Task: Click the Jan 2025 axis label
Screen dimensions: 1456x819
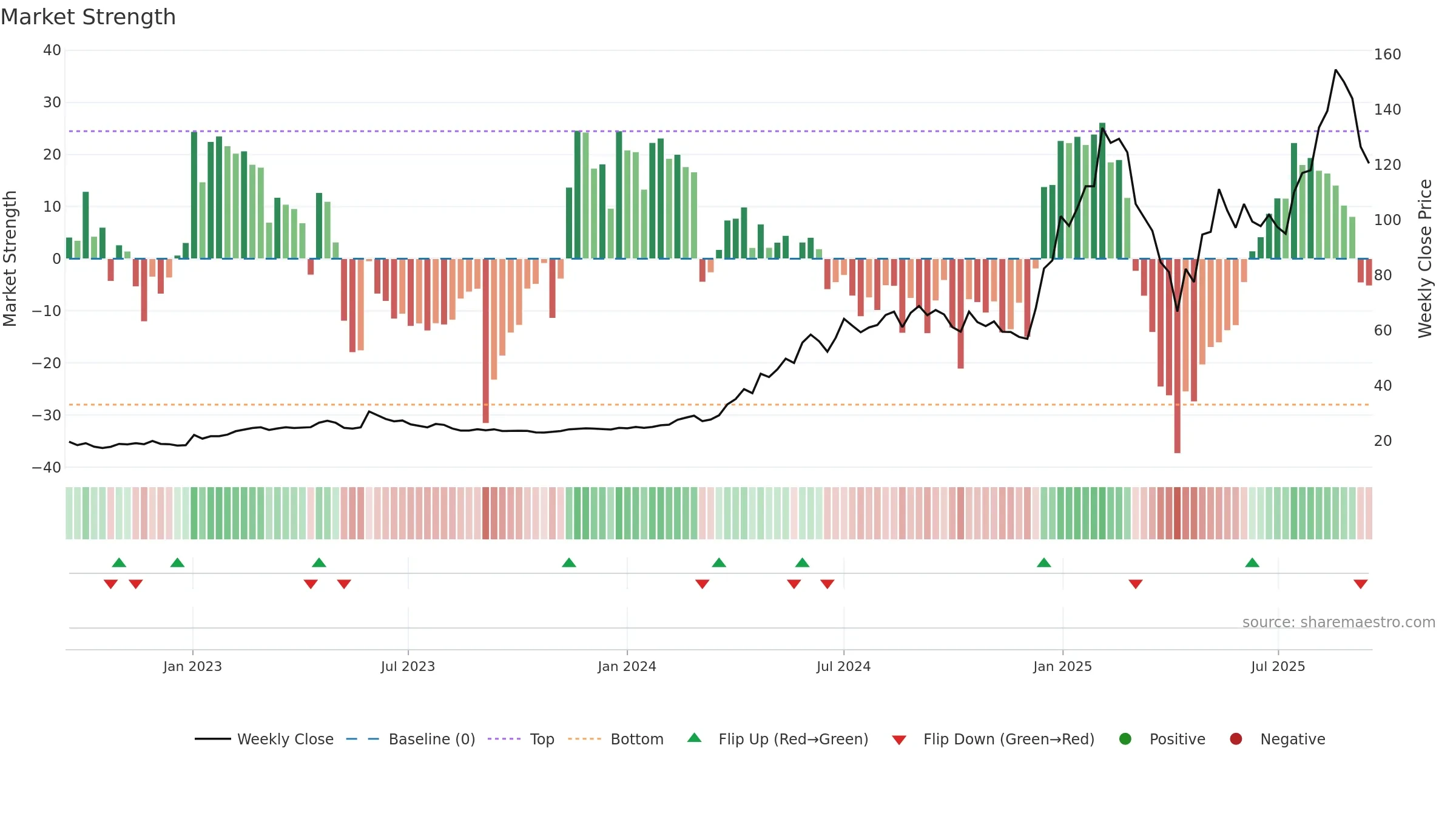Action: 1063,666
